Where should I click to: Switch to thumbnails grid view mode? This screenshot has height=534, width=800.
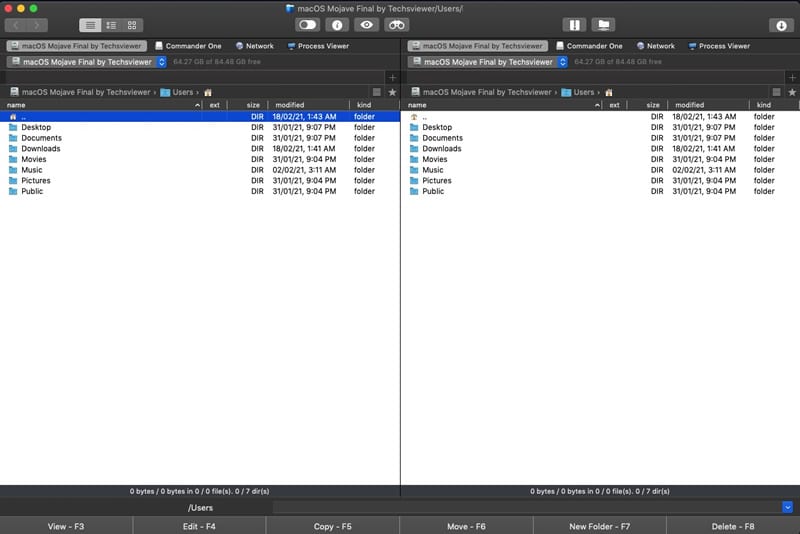(x=132, y=25)
